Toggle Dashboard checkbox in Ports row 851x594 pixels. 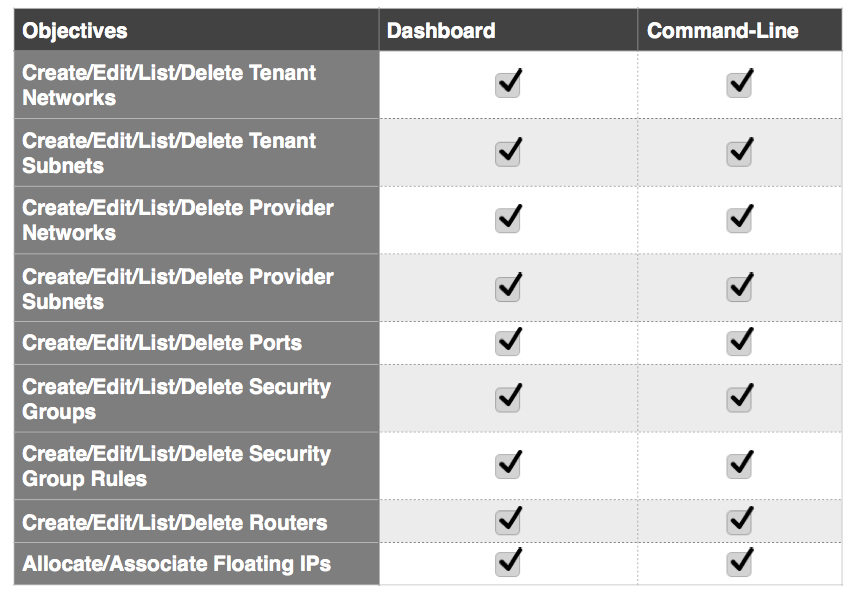point(508,343)
